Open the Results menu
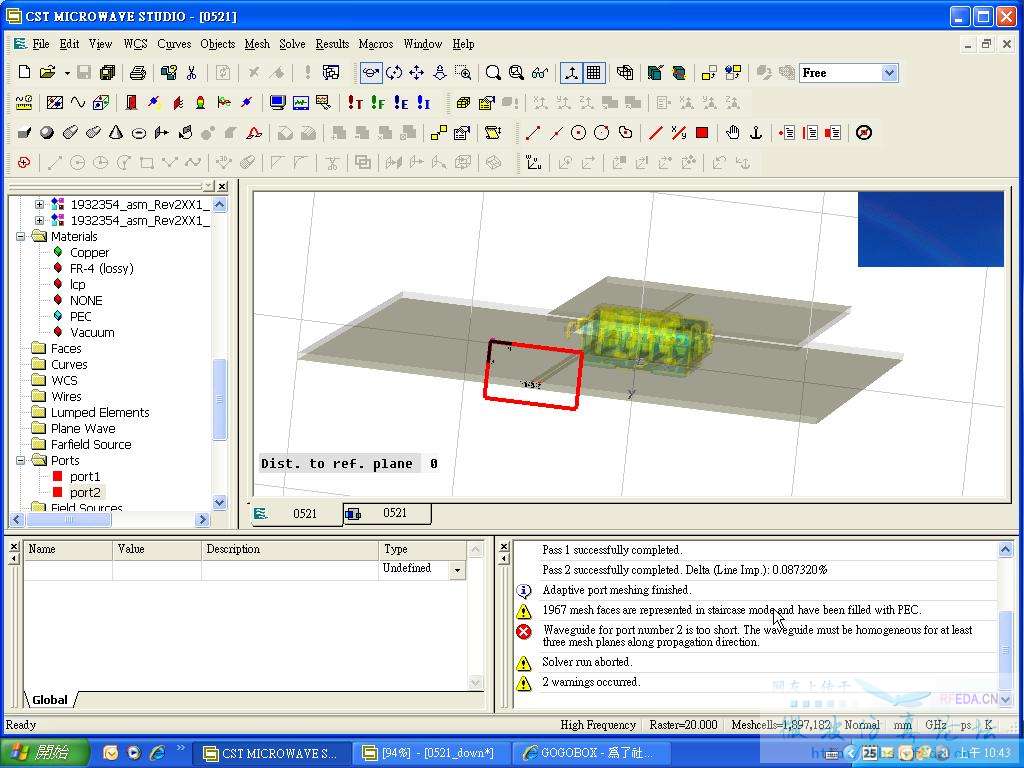Image resolution: width=1024 pixels, height=768 pixels. pyautogui.click(x=332, y=44)
